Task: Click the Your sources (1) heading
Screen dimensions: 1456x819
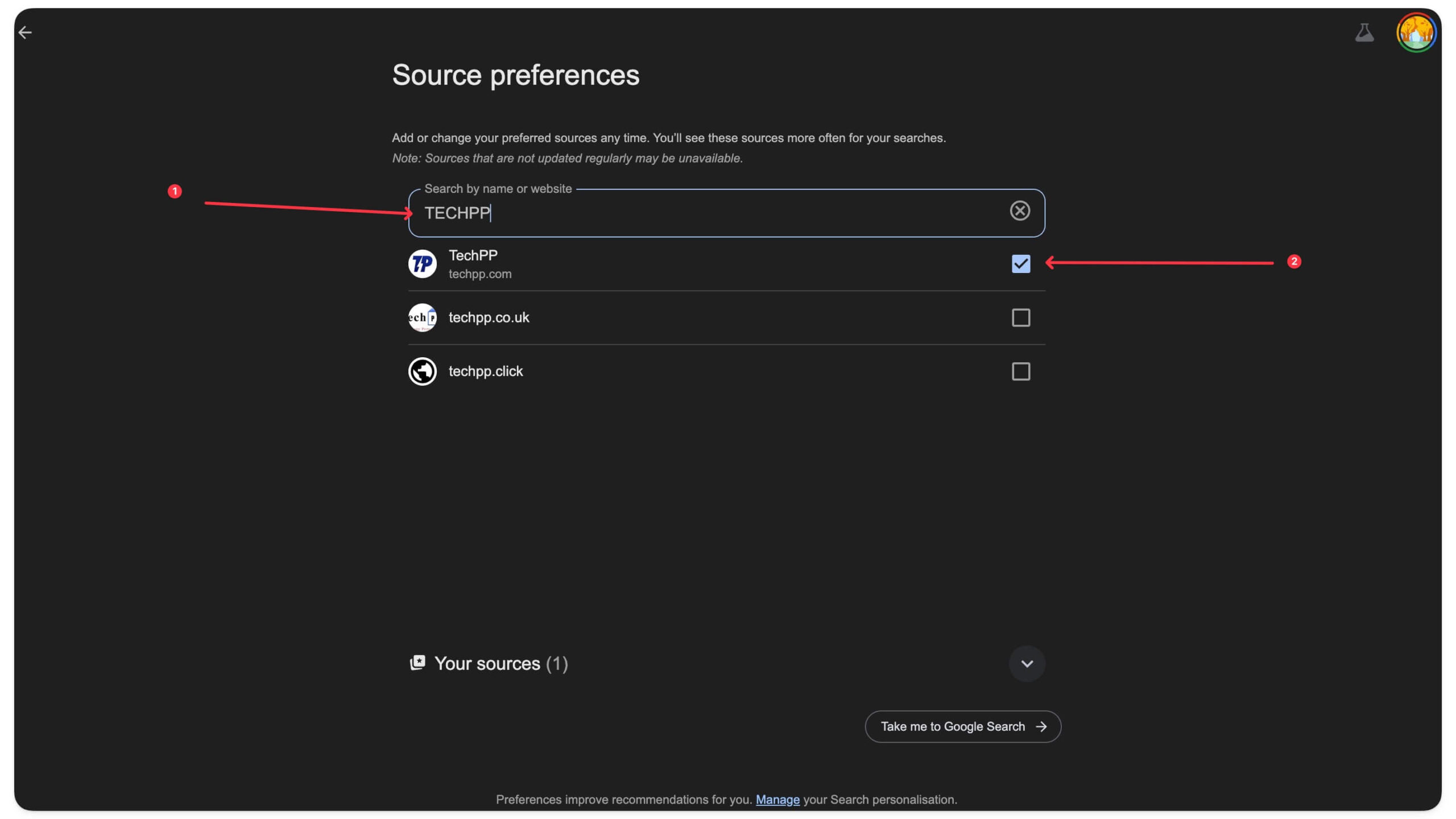Action: click(500, 663)
